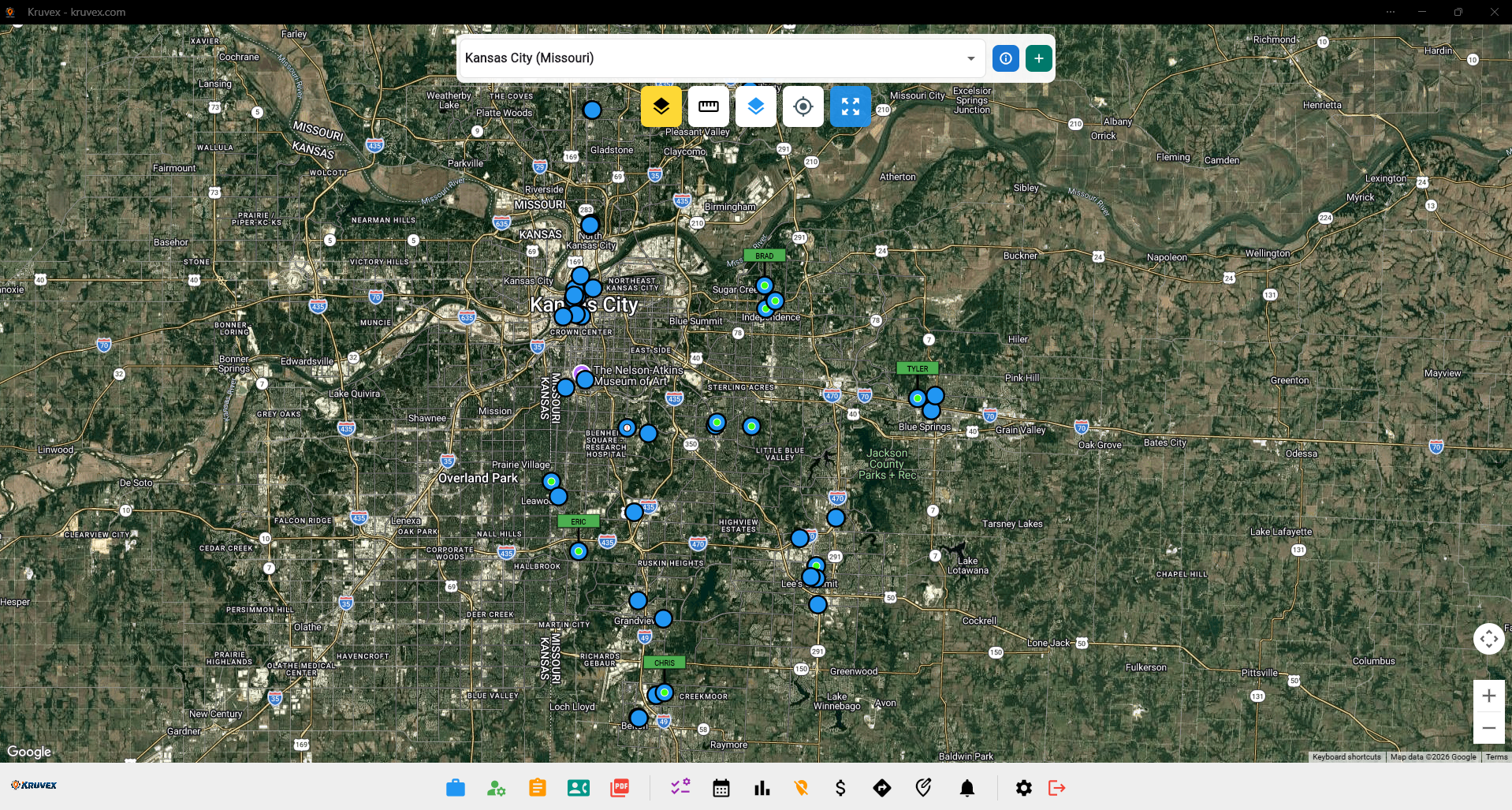Center map on my location target icon
Screen dimensions: 1512x810
click(803, 106)
